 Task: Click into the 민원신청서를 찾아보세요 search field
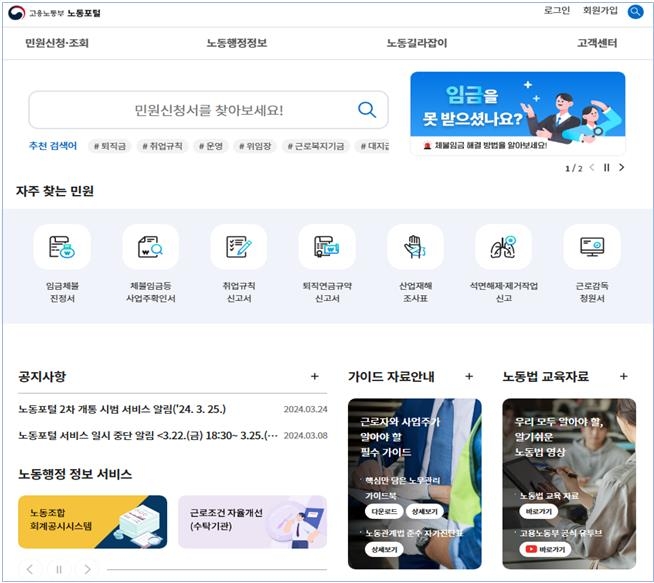[x=190, y=110]
